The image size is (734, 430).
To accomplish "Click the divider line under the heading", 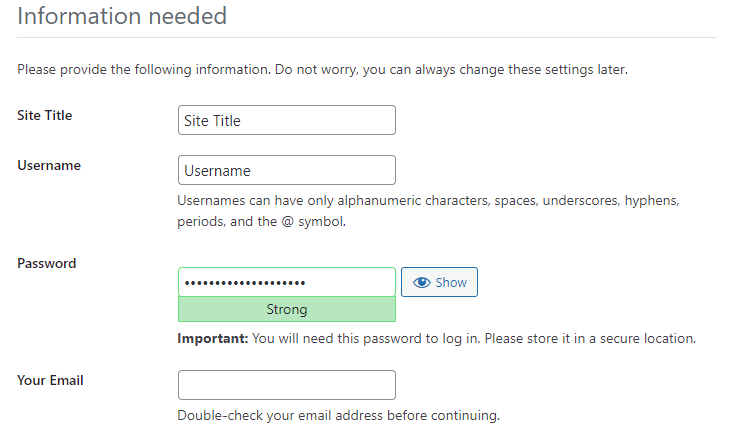I will tap(367, 38).
